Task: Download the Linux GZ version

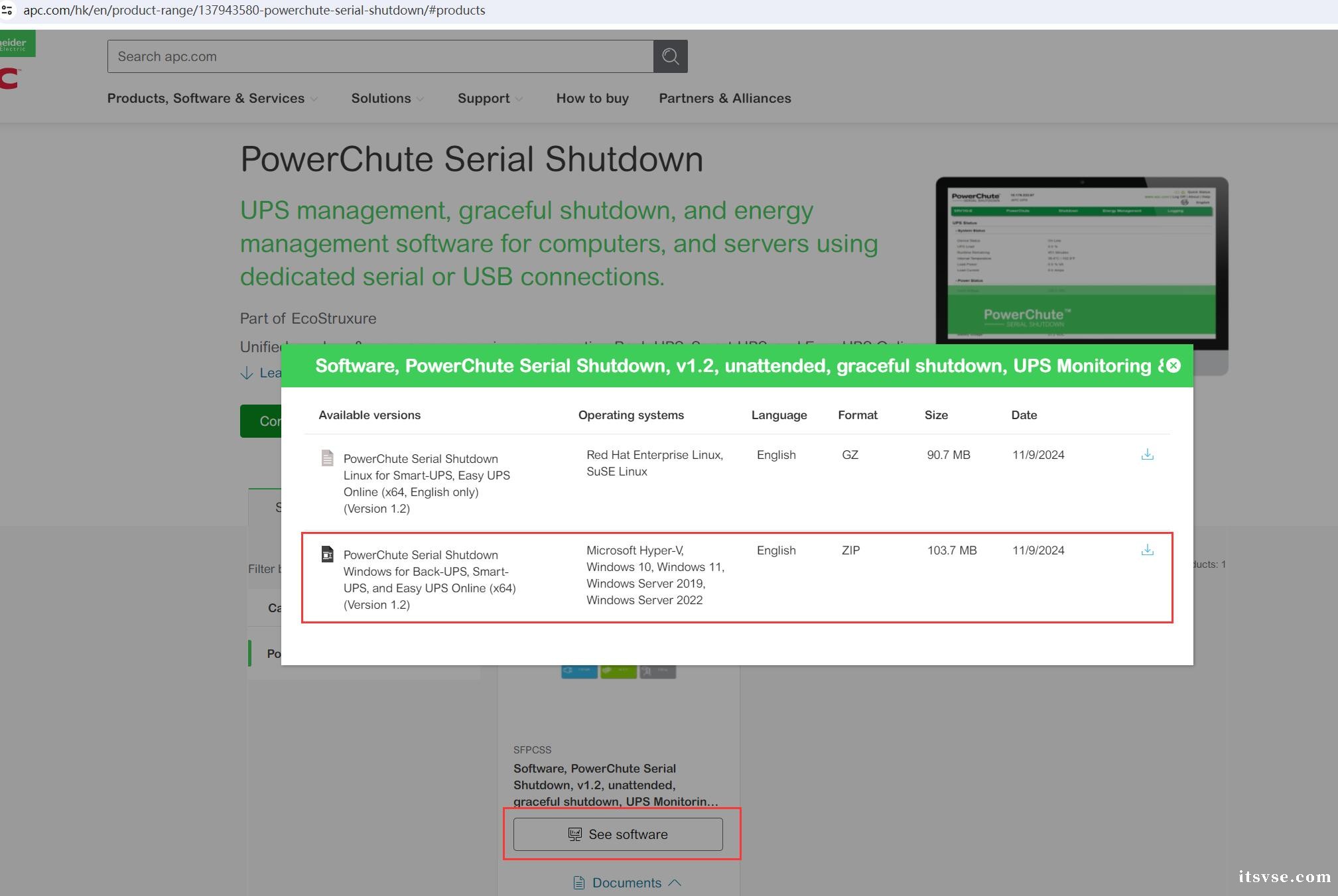Action: coord(1147,455)
